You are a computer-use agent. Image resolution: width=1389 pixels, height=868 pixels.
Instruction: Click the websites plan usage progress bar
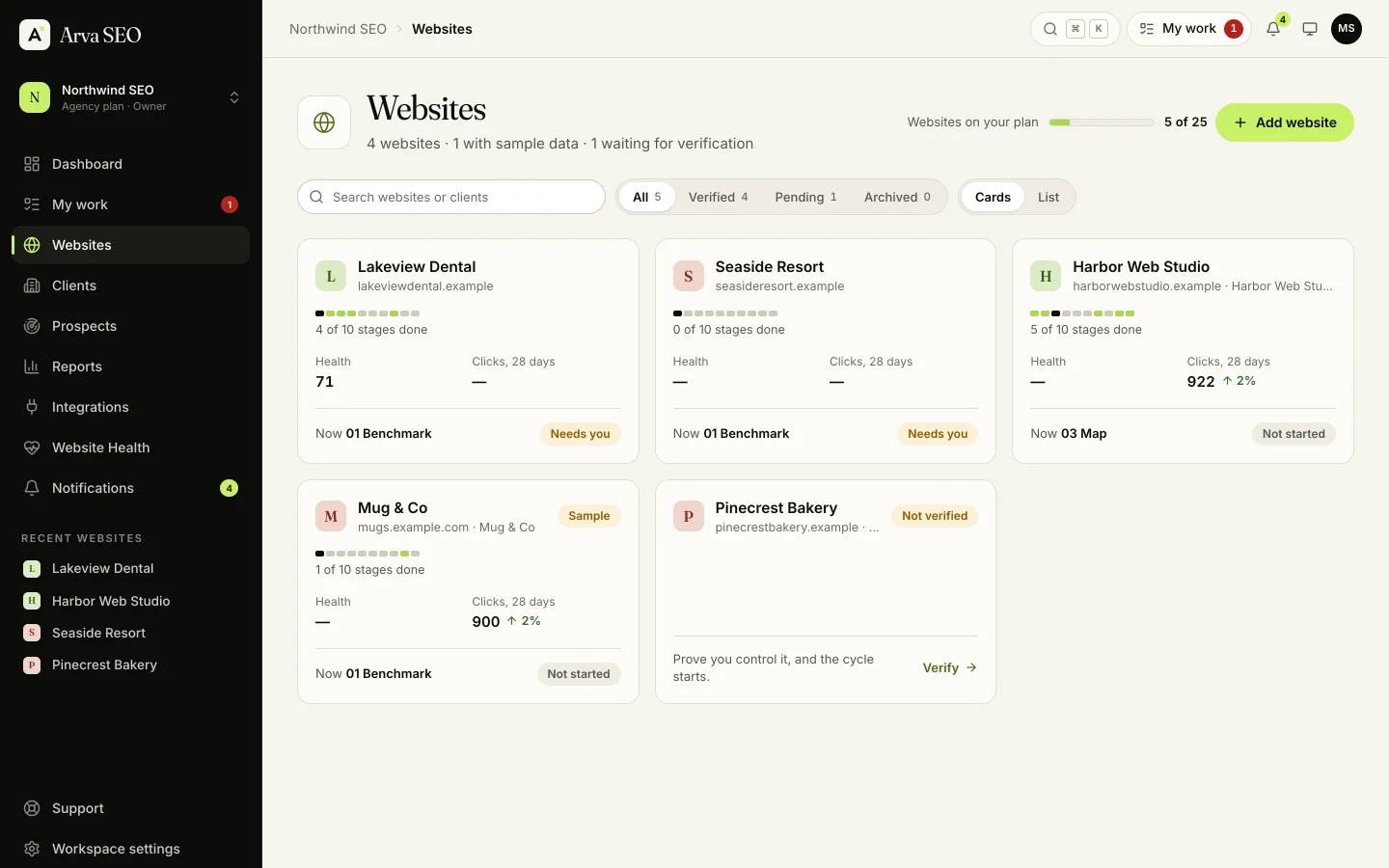coord(1102,122)
